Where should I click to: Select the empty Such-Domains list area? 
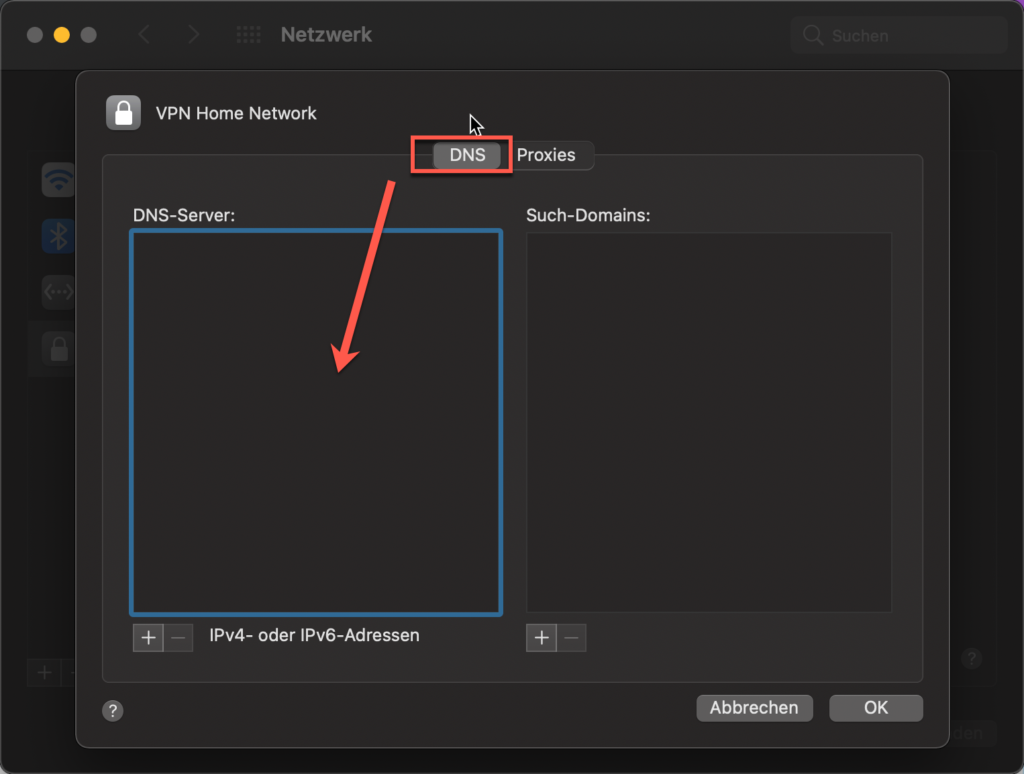(709, 423)
